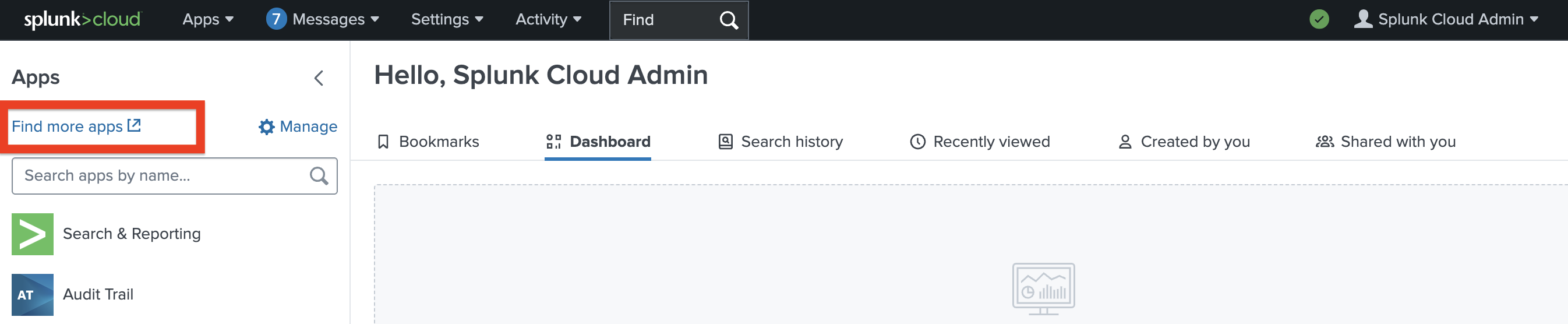
Task: Open the Search & Reporting app icon
Action: (x=32, y=234)
